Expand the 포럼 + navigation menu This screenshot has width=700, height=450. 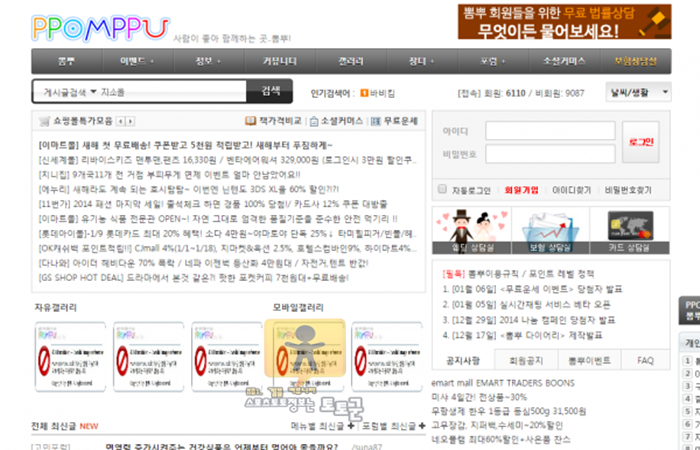[x=493, y=61]
